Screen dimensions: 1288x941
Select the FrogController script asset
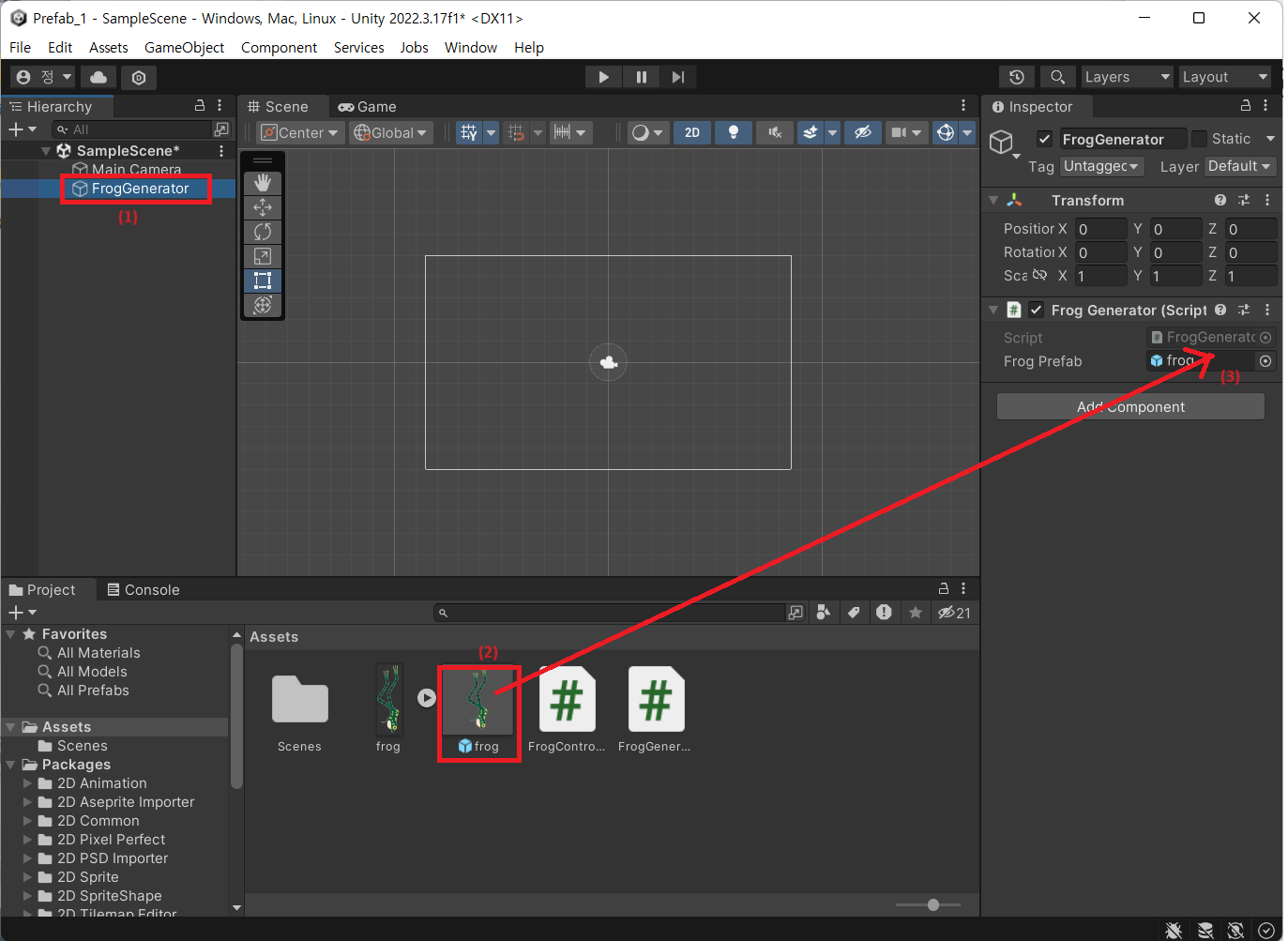pyautogui.click(x=567, y=709)
